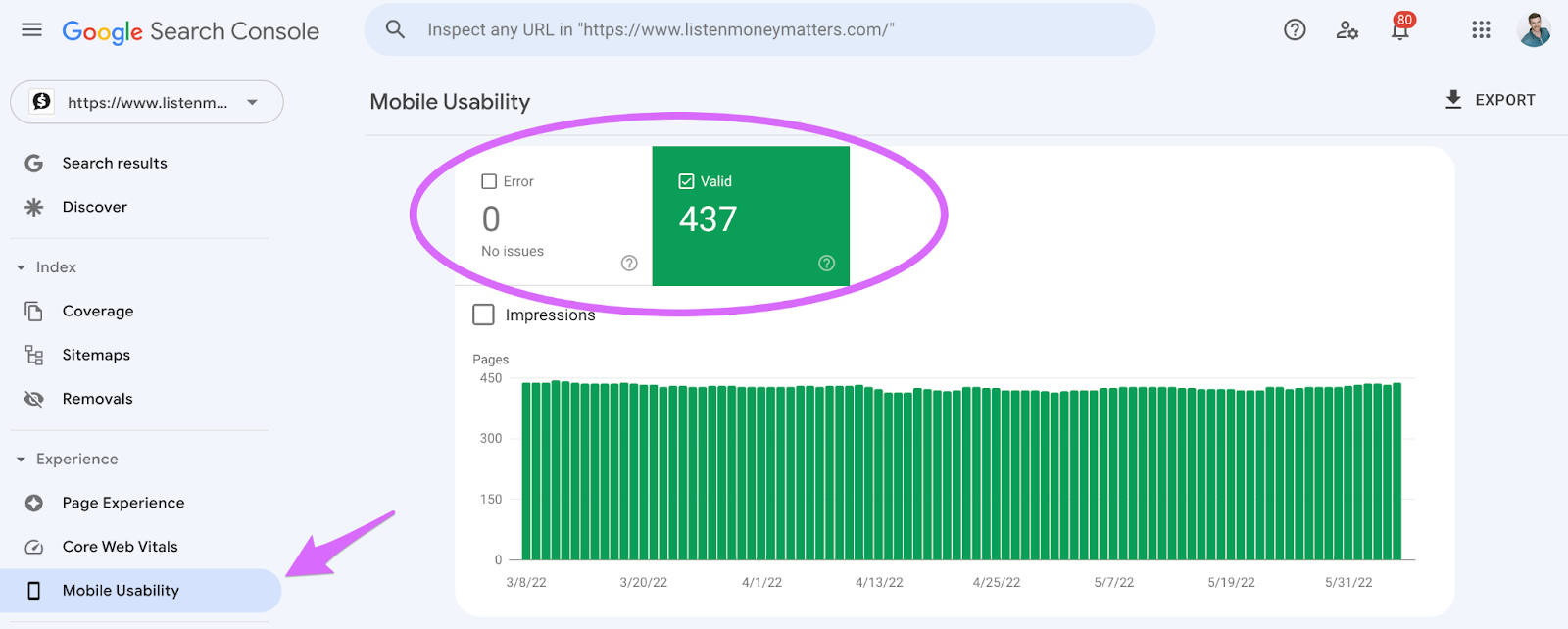The height and width of the screenshot is (629, 1568).
Task: Click the 'No issues' text
Action: pos(513,252)
